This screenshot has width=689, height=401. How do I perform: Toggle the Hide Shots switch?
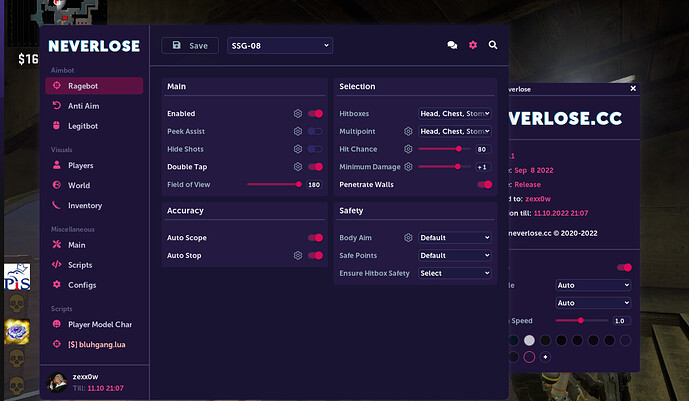[x=315, y=149]
